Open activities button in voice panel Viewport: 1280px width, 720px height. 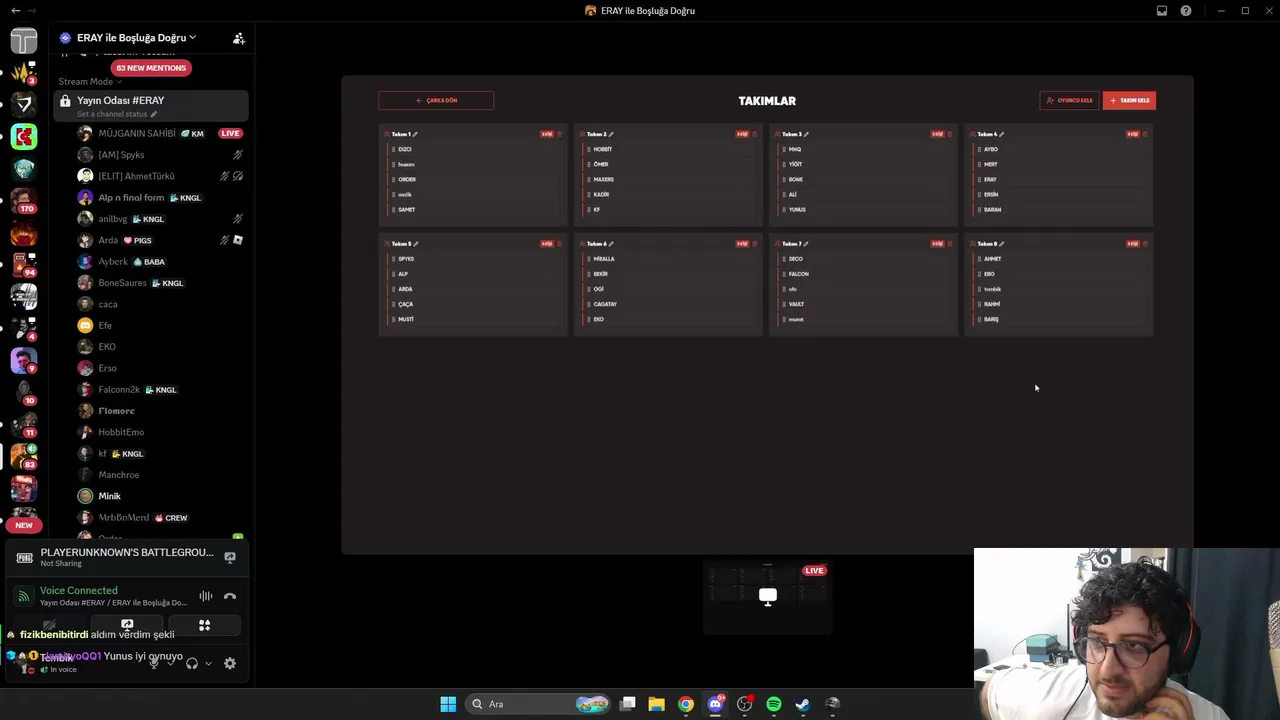coord(204,625)
